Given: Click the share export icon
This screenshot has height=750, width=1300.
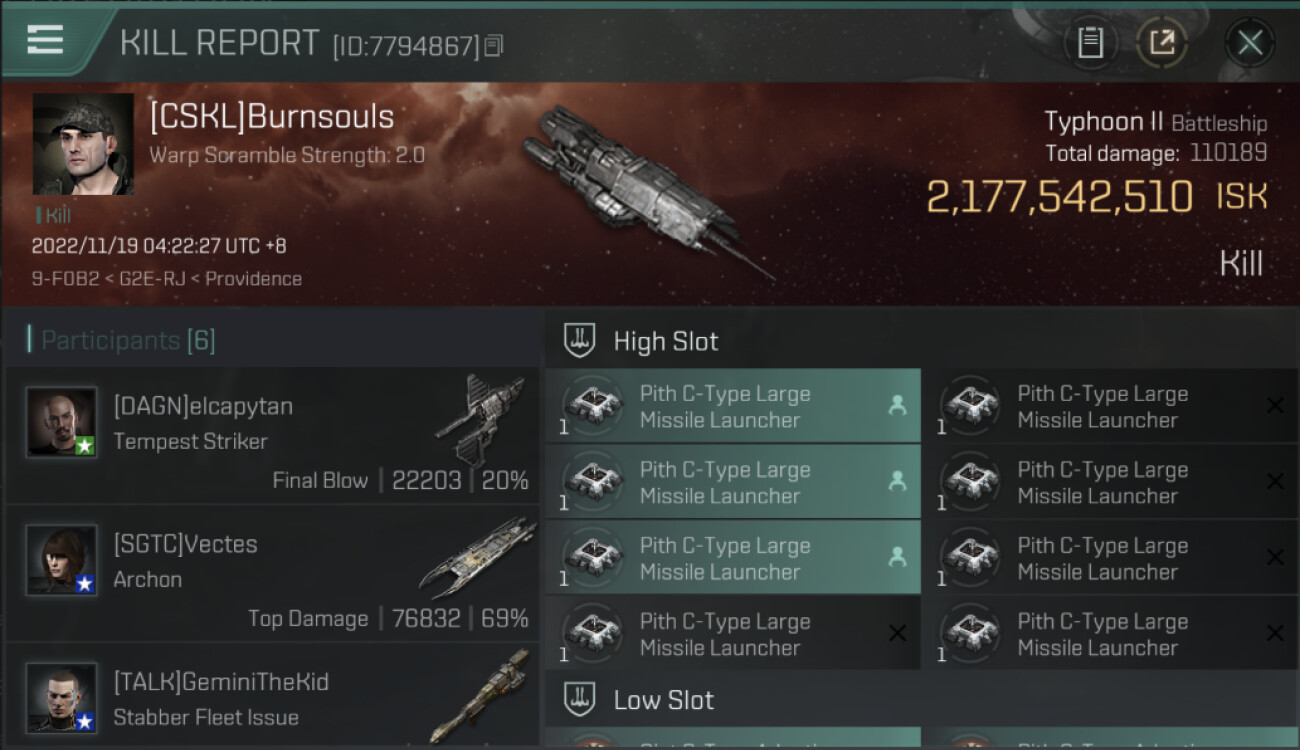Looking at the screenshot, I should (1162, 42).
